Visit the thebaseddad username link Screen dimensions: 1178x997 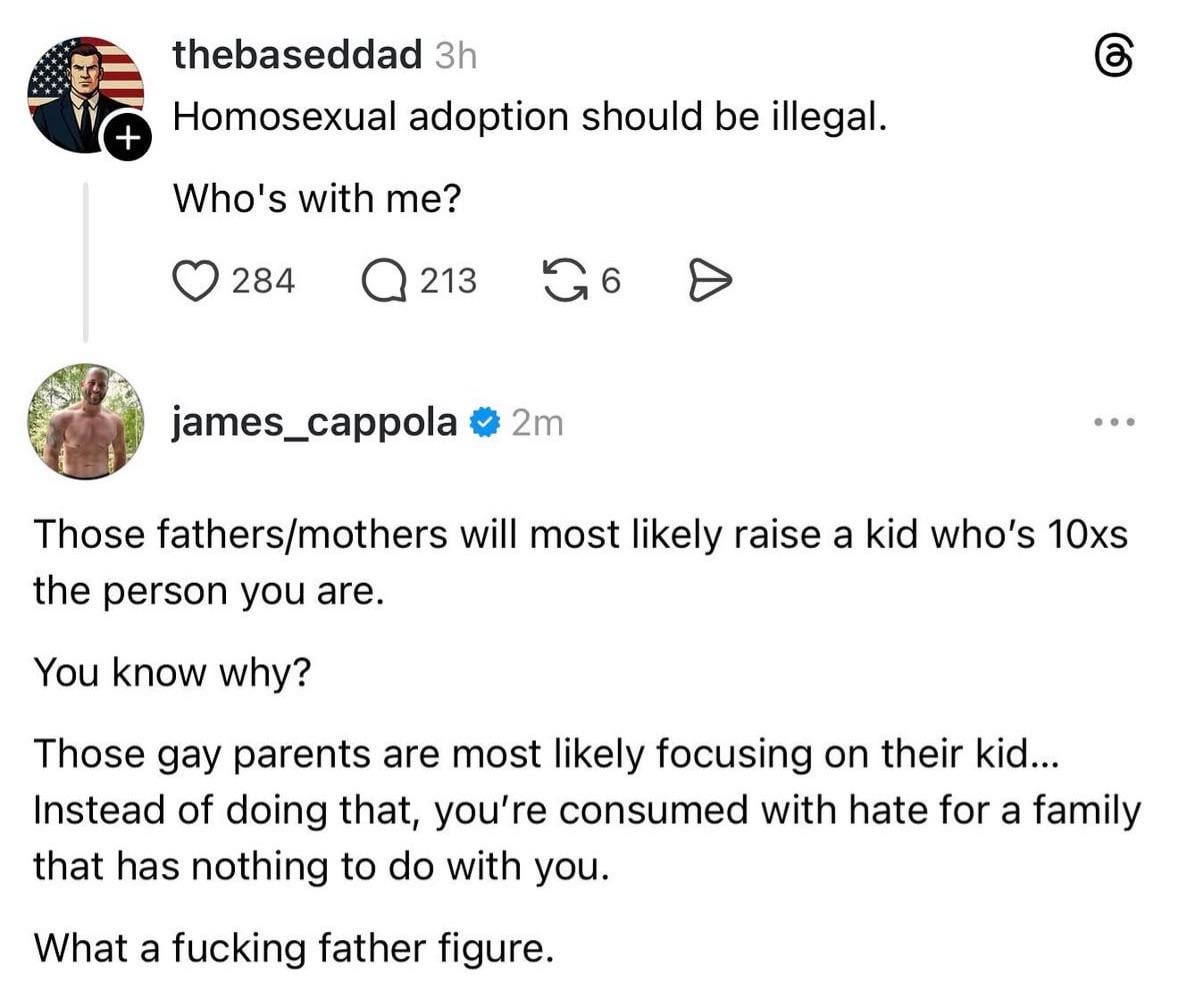pos(297,55)
